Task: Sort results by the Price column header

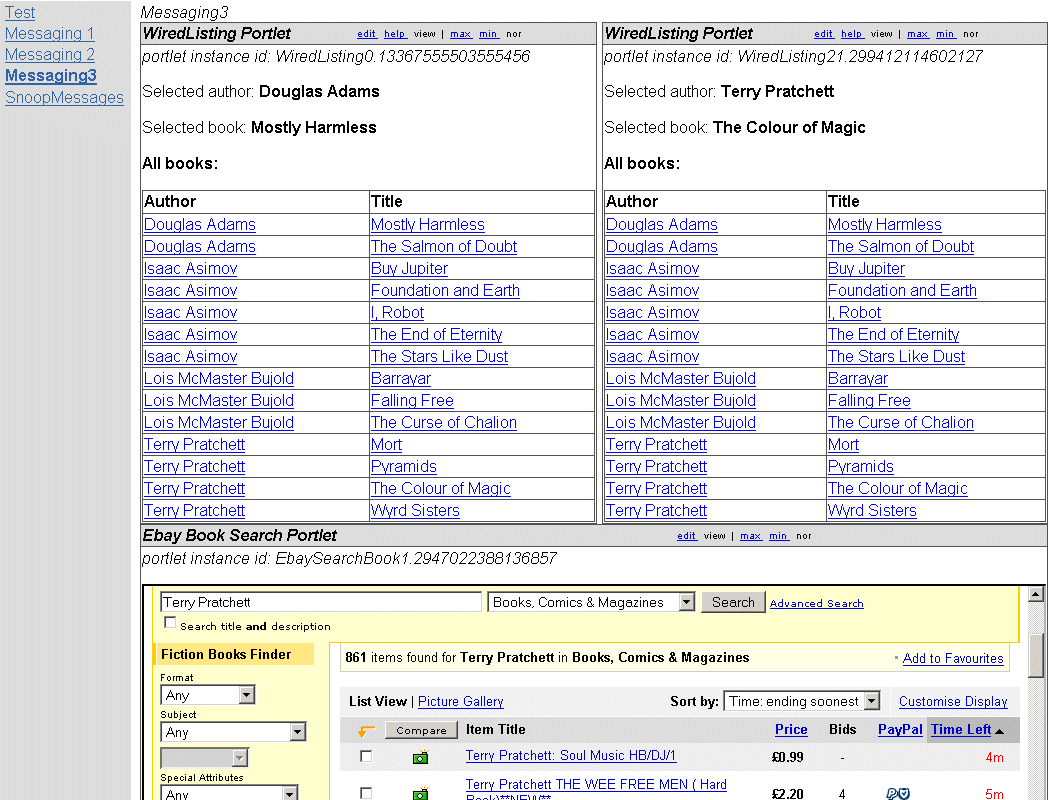Action: 791,729
